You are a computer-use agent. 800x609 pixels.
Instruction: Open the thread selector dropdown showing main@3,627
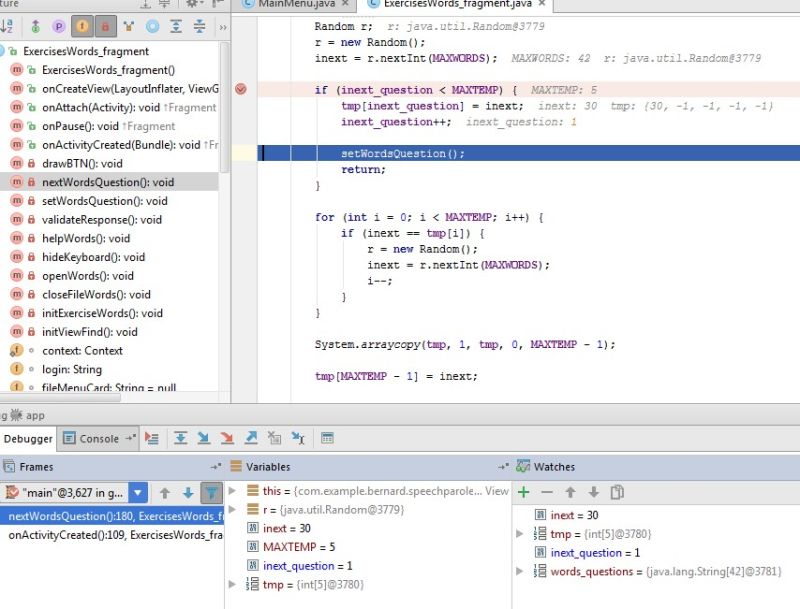(137, 492)
